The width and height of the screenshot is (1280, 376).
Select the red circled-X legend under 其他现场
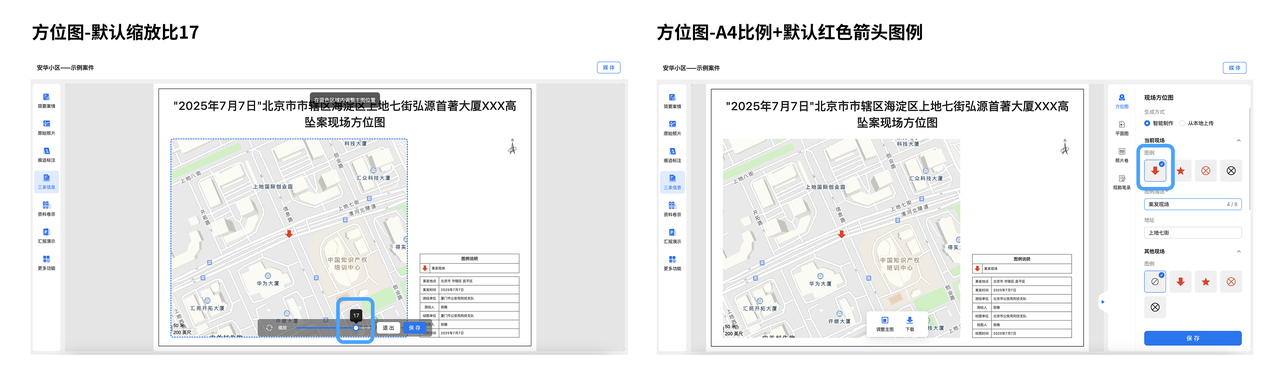coord(1230,282)
